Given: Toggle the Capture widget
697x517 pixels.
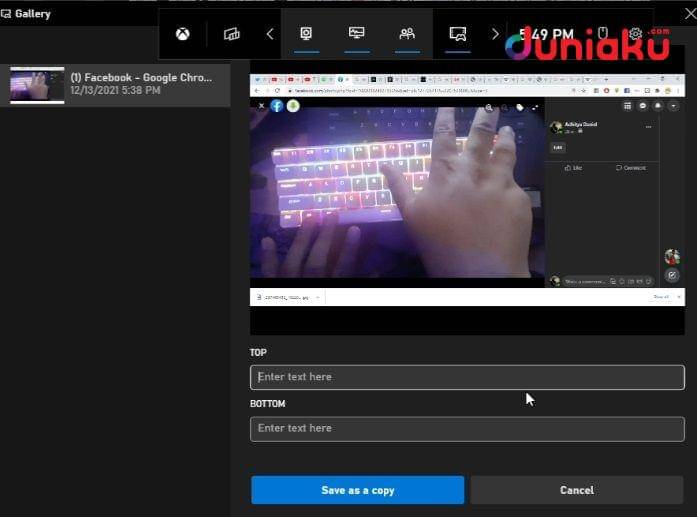Looking at the screenshot, I should [307, 34].
